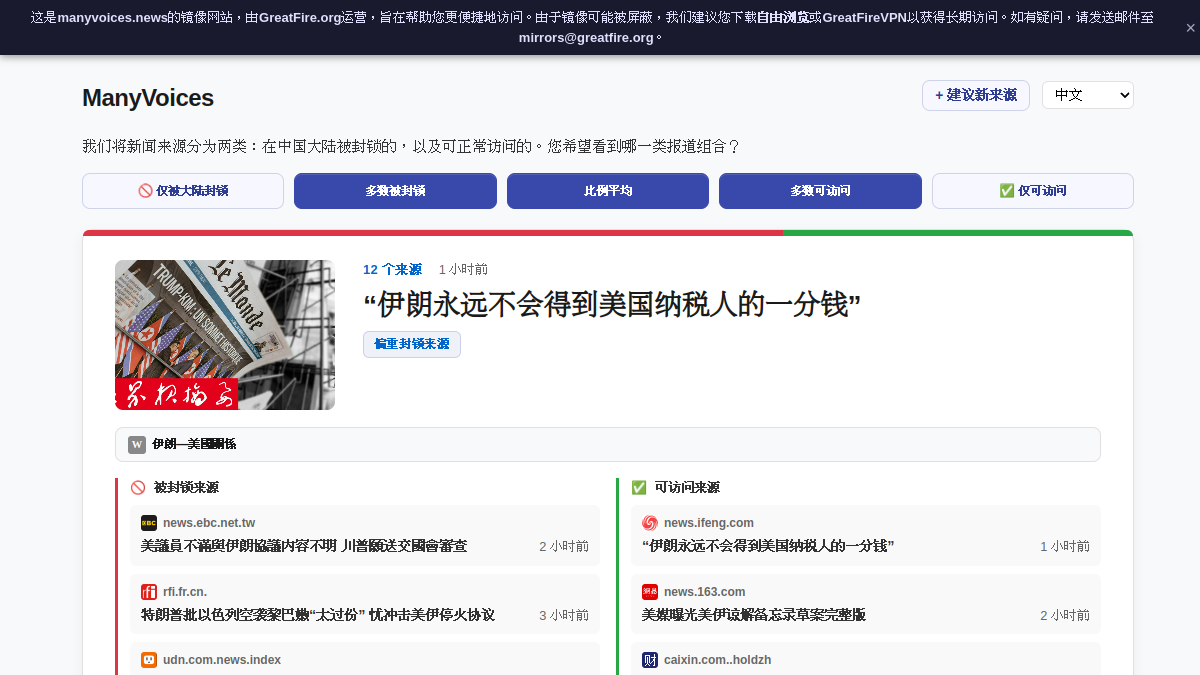
Task: Click the green check icon beside 可访问来源
Action: click(639, 487)
